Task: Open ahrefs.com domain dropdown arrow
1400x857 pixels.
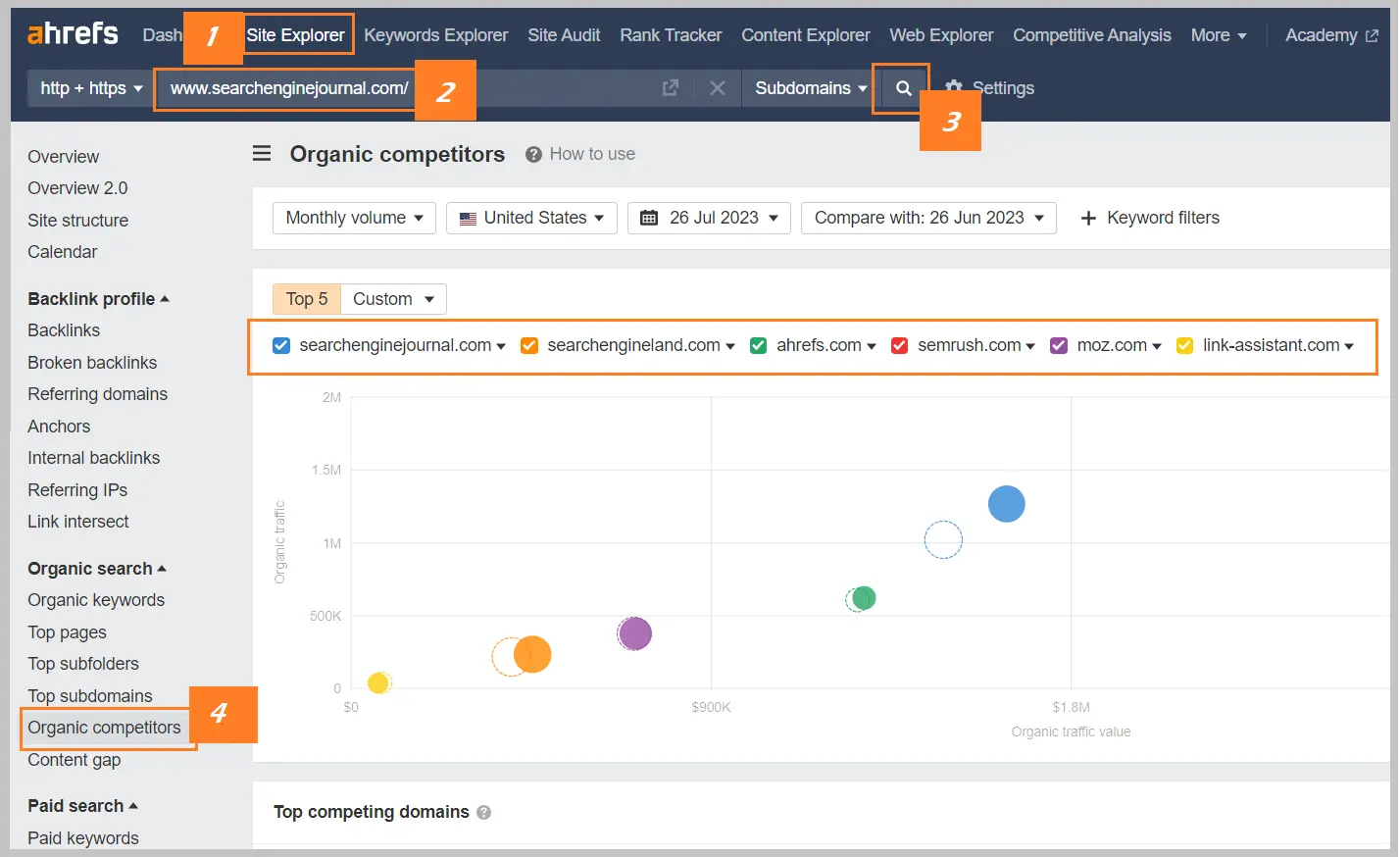Action: (x=872, y=346)
